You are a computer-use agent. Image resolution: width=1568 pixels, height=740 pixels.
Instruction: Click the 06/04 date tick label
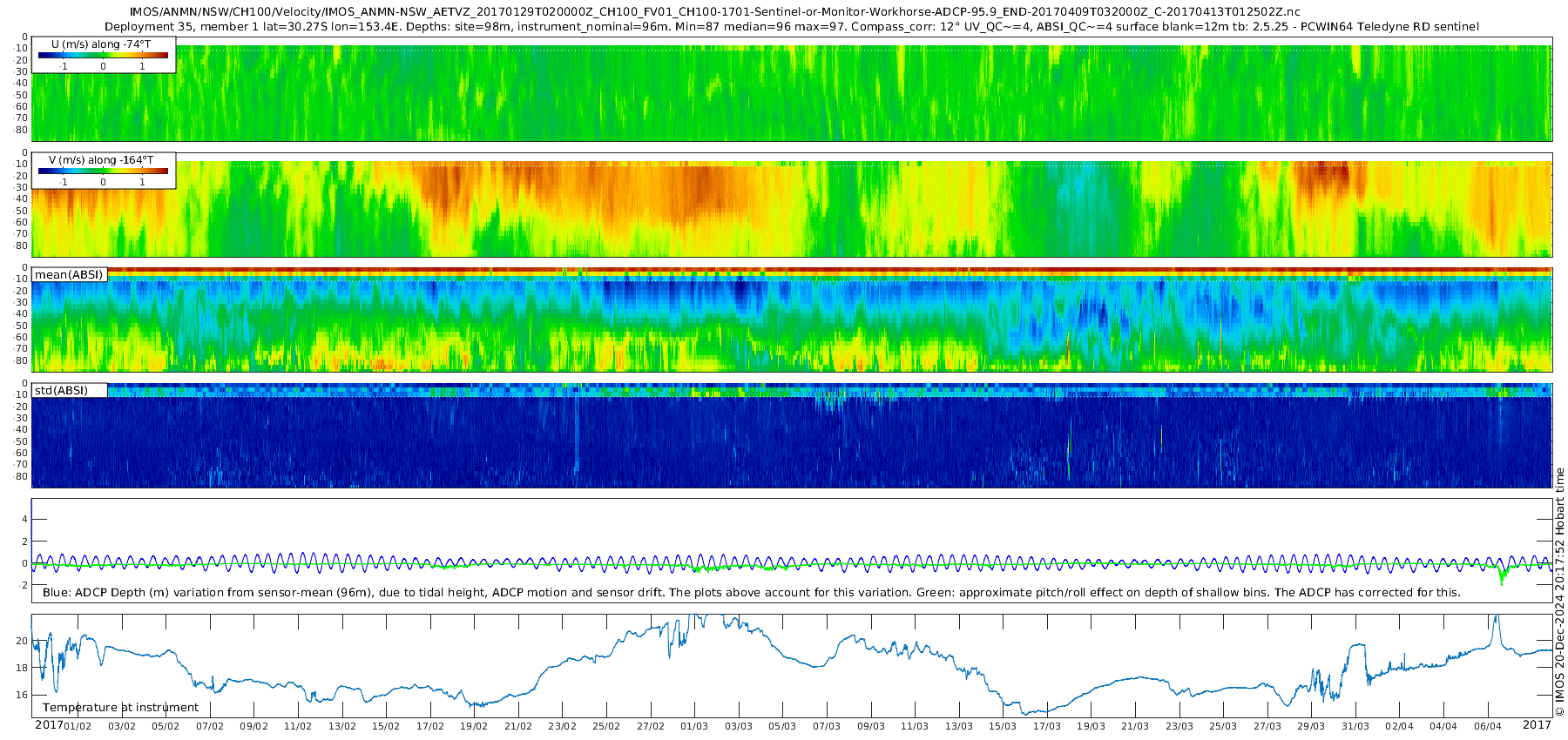[1488, 726]
